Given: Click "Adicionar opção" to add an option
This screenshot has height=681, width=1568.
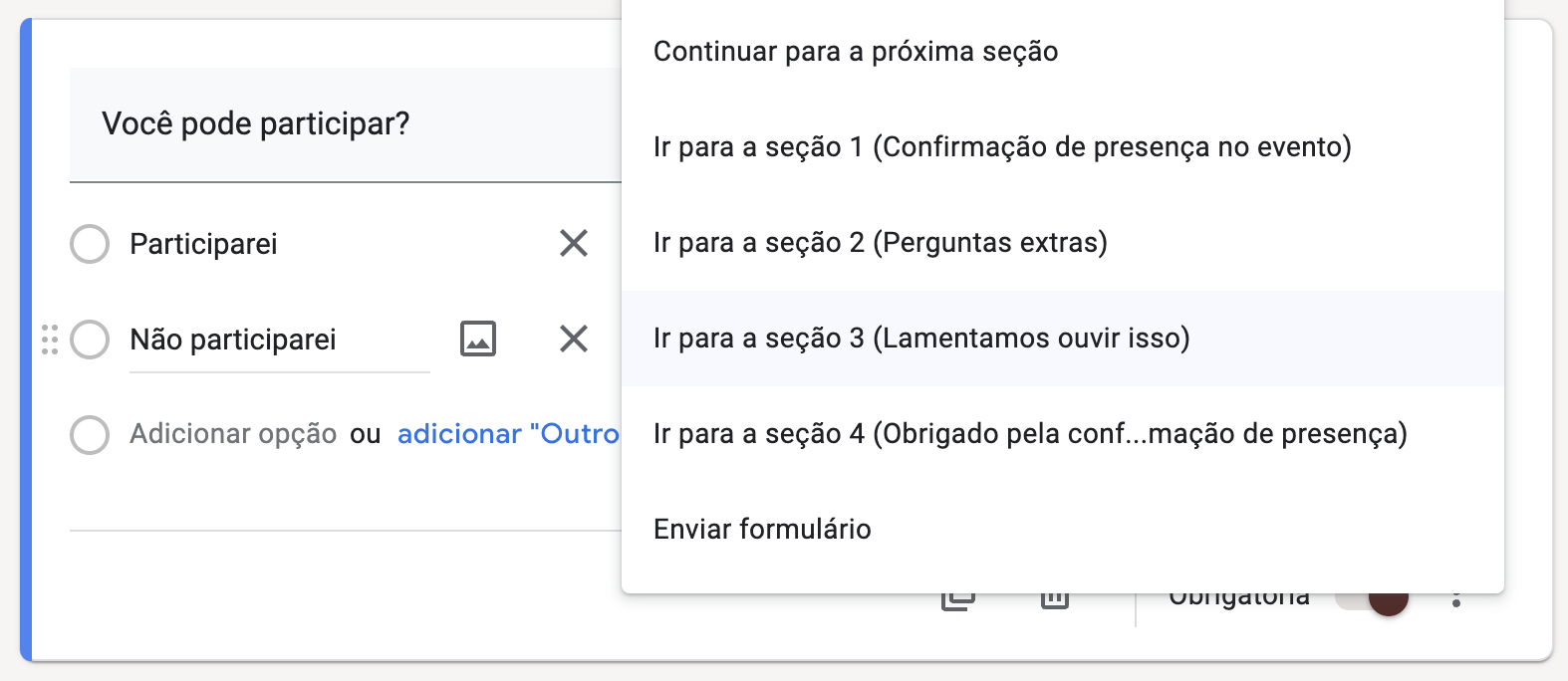Looking at the screenshot, I should point(233,434).
